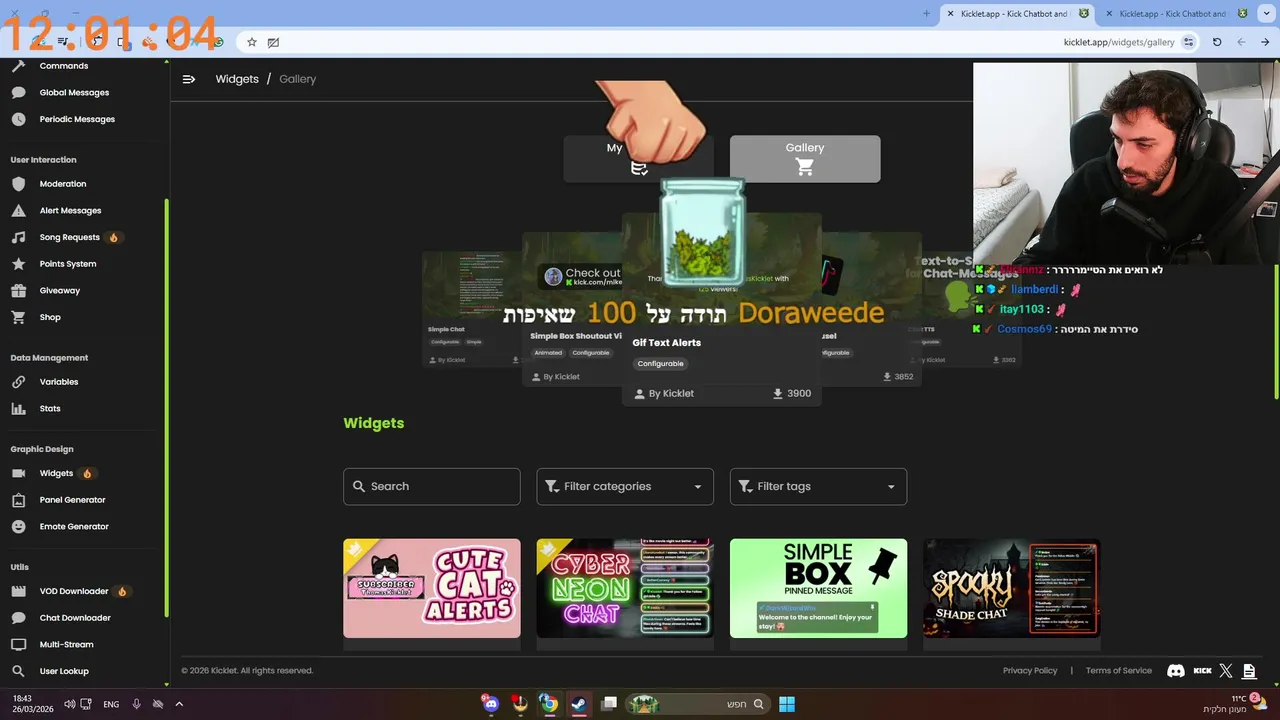The width and height of the screenshot is (1280, 720).
Task: Click the Global Messages chat bubble icon
Action: coord(18,93)
